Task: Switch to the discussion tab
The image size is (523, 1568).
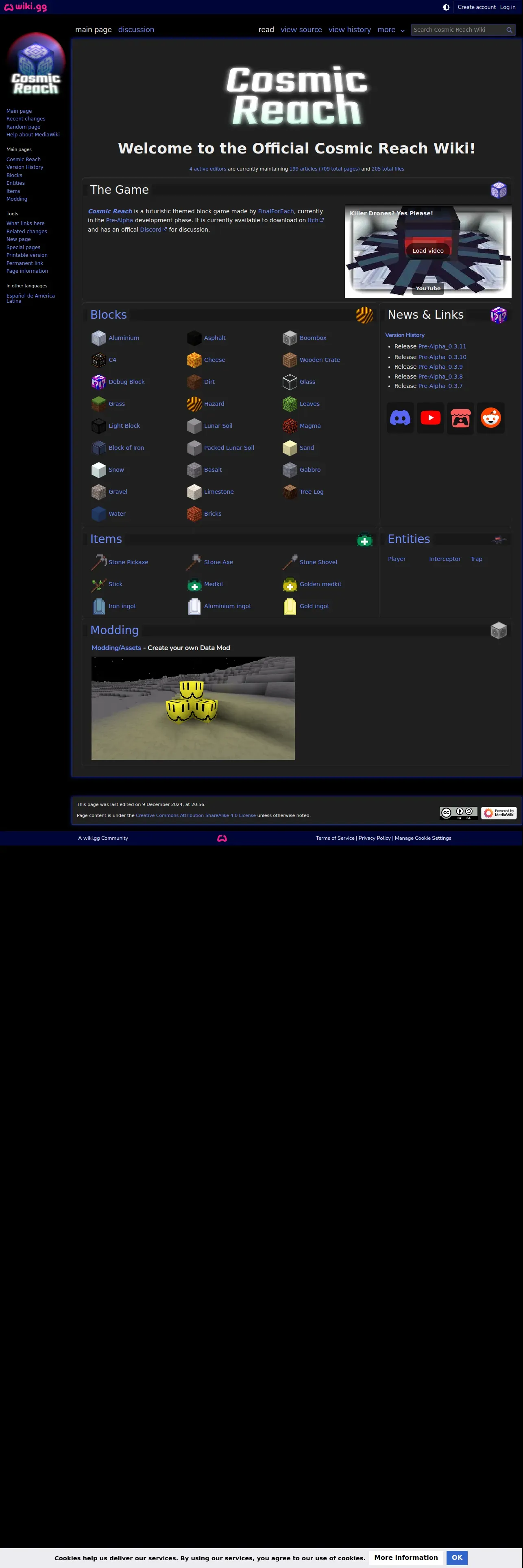Action: click(x=136, y=30)
